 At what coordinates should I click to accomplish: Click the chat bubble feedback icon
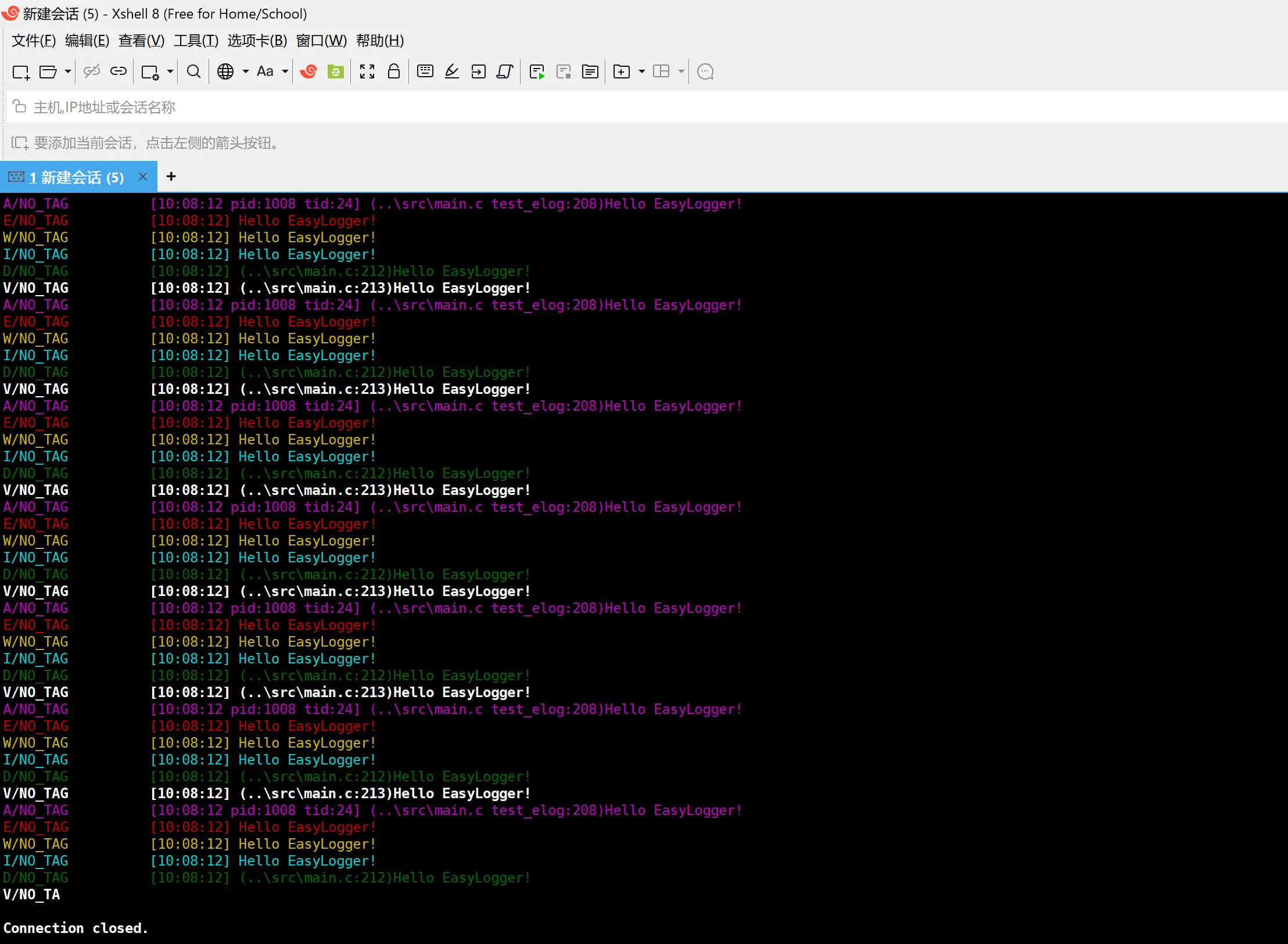[x=705, y=72]
